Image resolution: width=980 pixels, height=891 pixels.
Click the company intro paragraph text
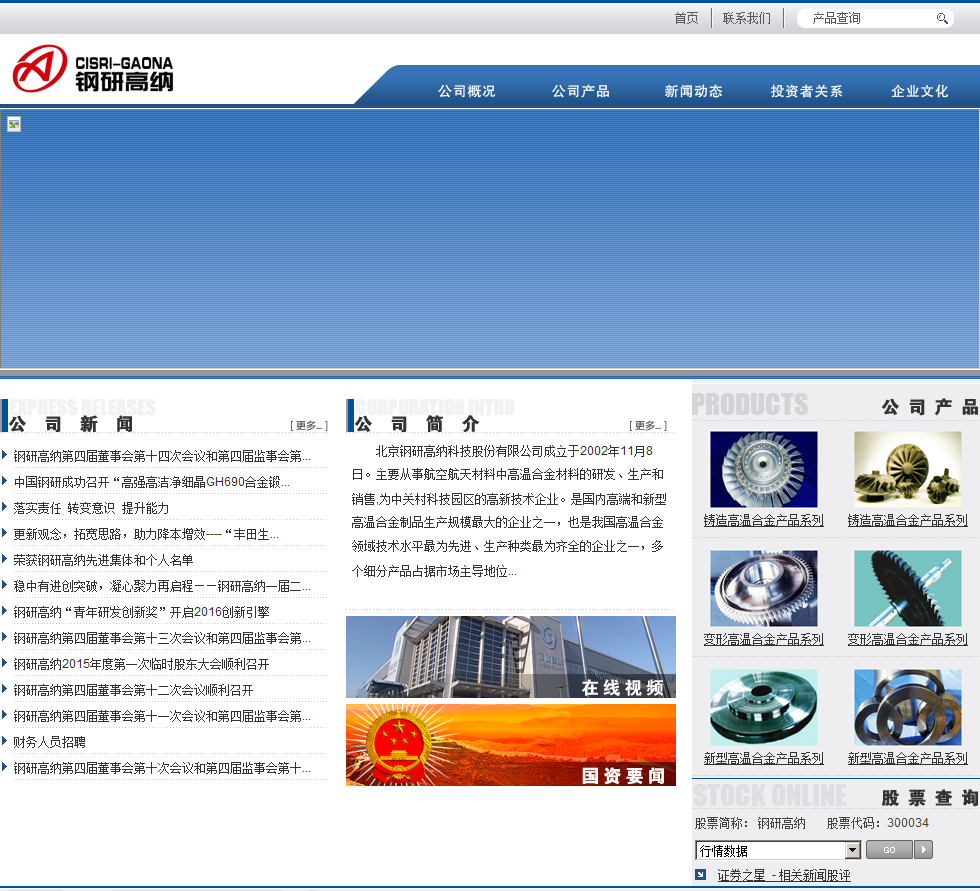(509, 510)
